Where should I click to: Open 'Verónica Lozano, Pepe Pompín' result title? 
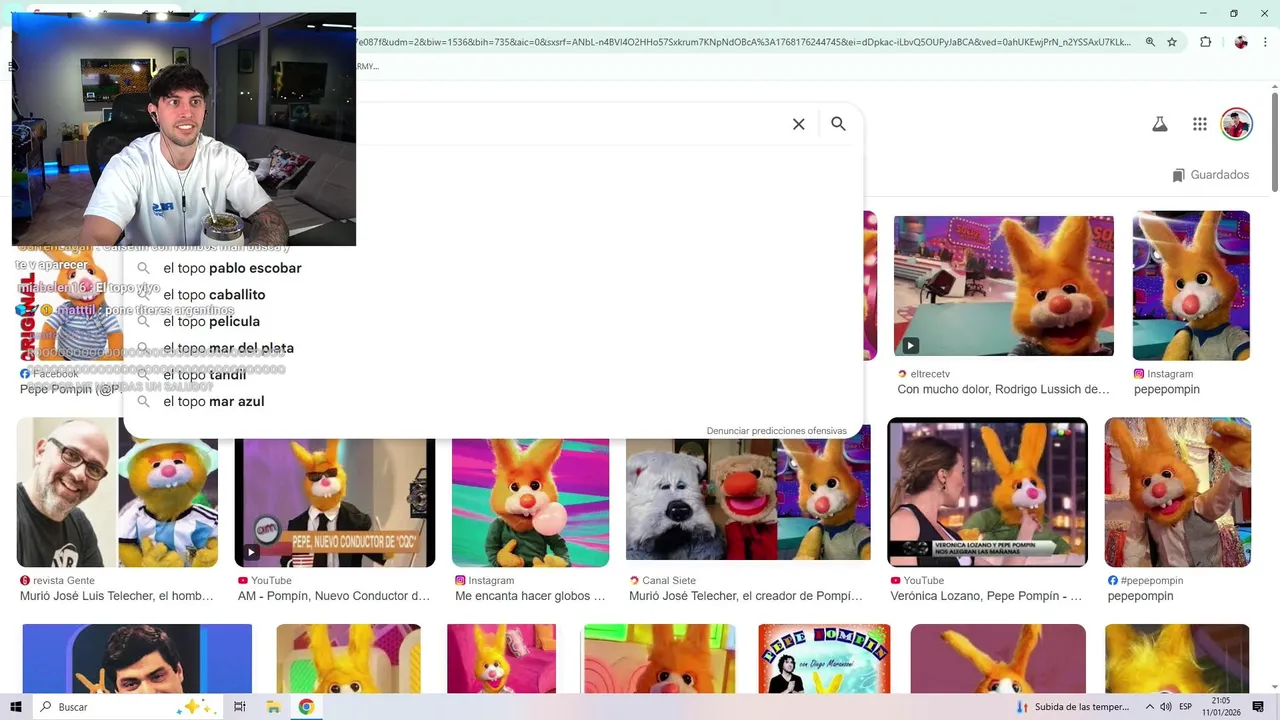(x=986, y=596)
